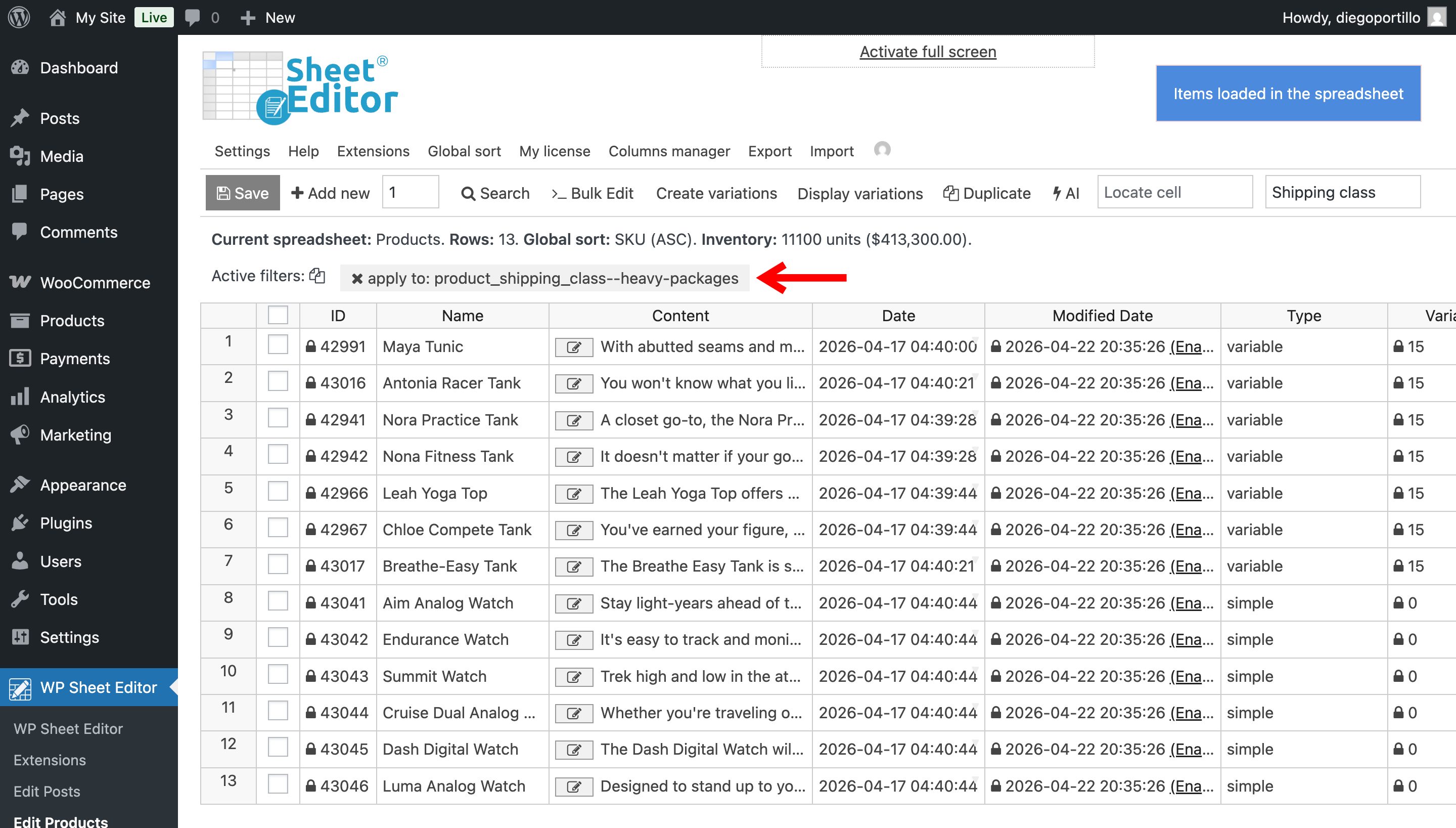Open content editor icon for Luma Analog Watch
The image size is (1456, 828).
pyautogui.click(x=573, y=787)
